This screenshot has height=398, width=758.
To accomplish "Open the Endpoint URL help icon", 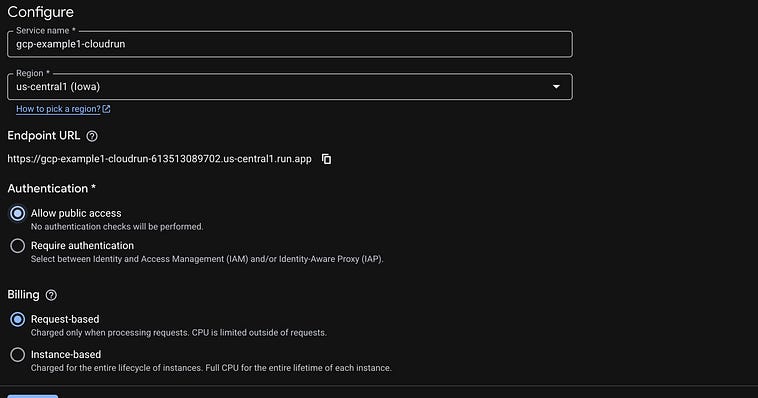I will tap(92, 136).
